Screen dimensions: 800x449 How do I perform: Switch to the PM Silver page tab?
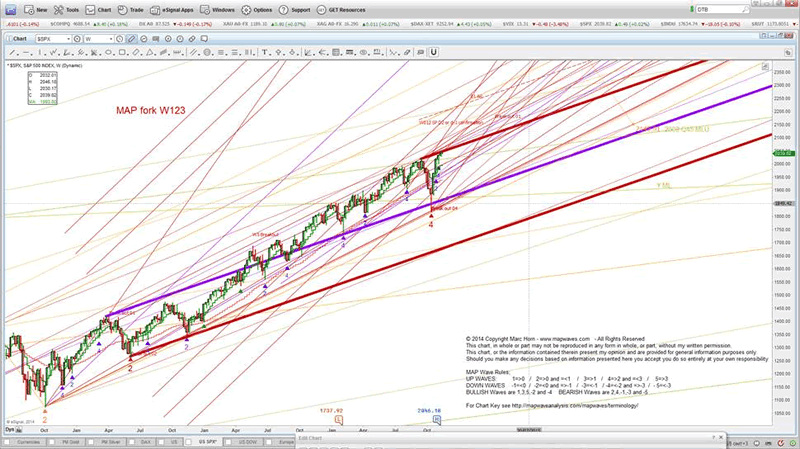[111, 442]
